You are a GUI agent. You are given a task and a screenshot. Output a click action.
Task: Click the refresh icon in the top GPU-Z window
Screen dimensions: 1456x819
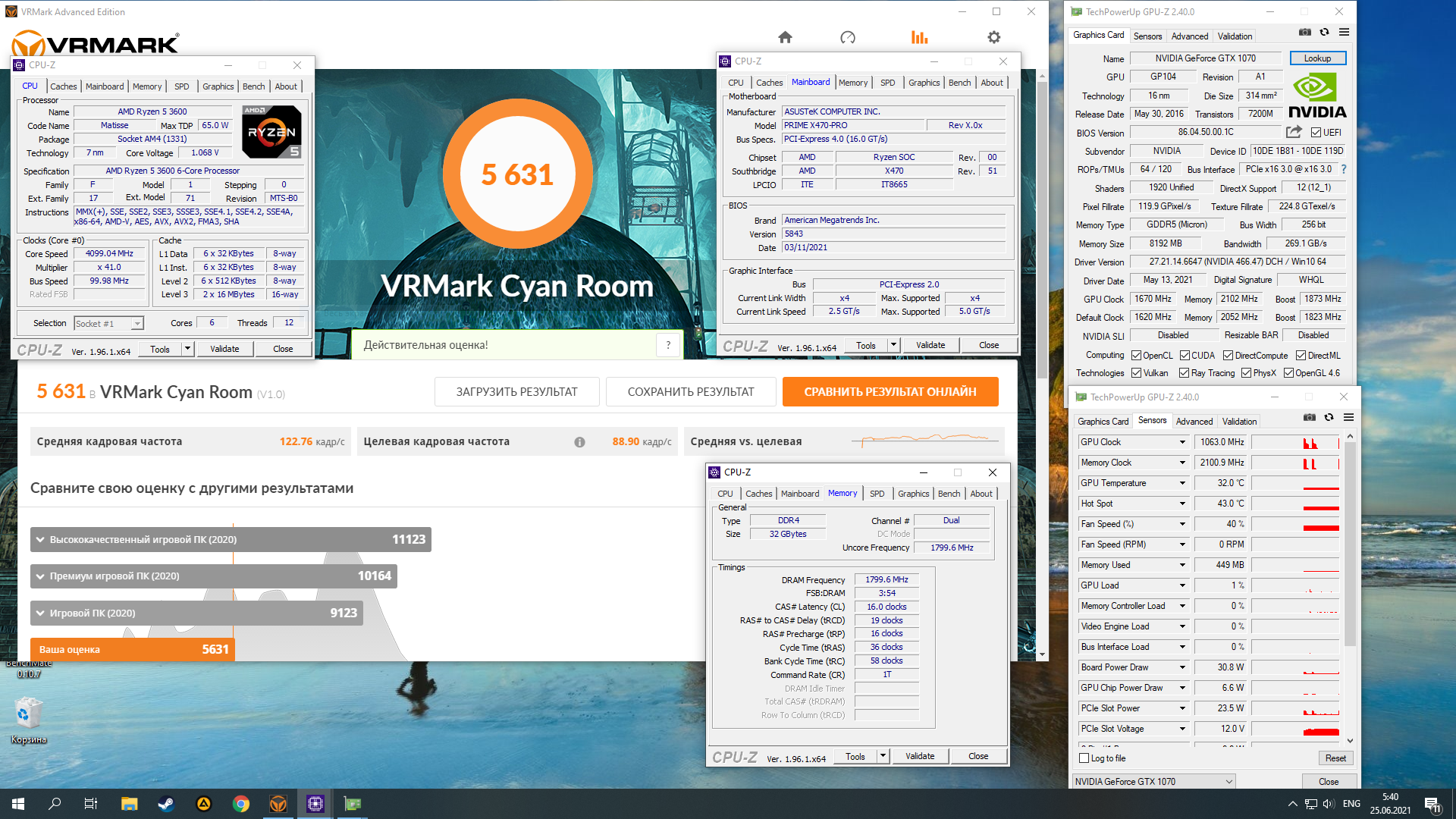(x=1324, y=33)
